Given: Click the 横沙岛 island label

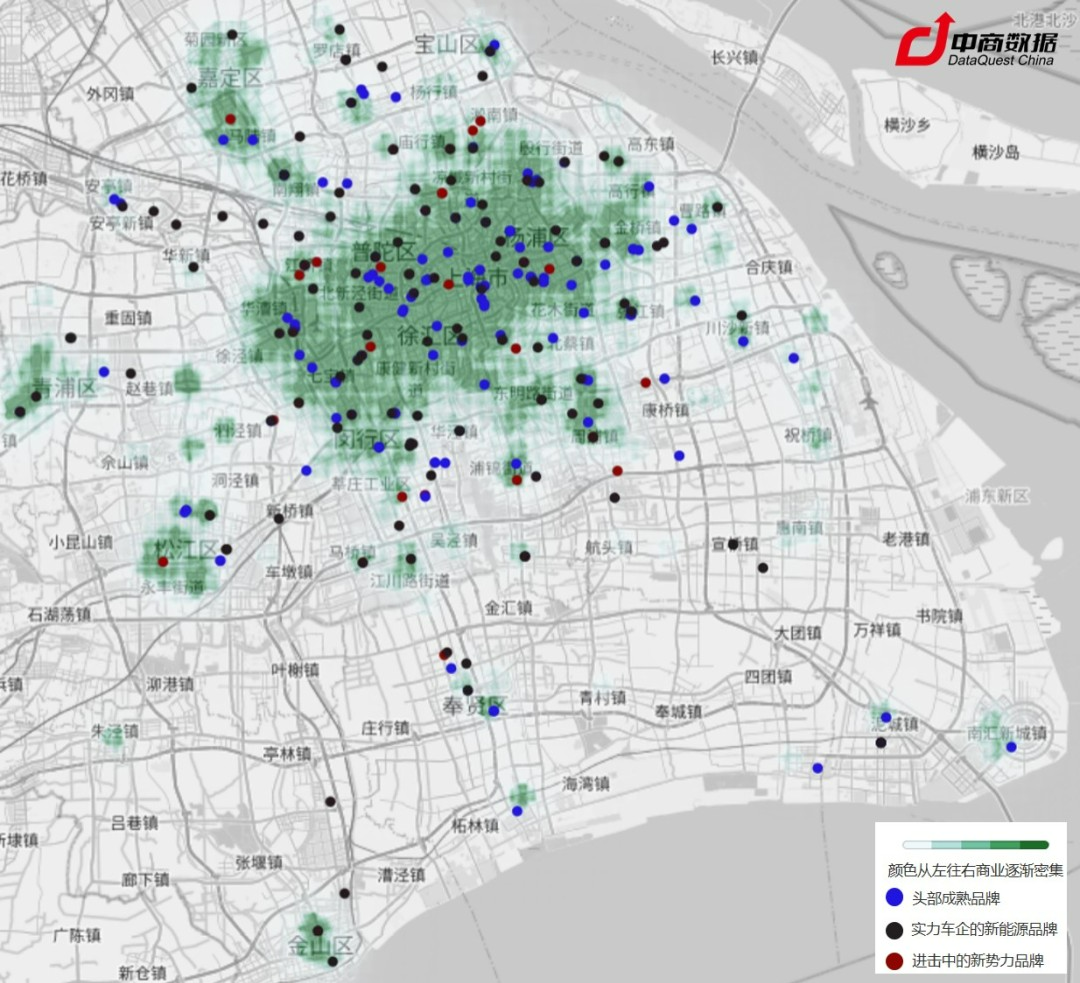Looking at the screenshot, I should coord(995,152).
